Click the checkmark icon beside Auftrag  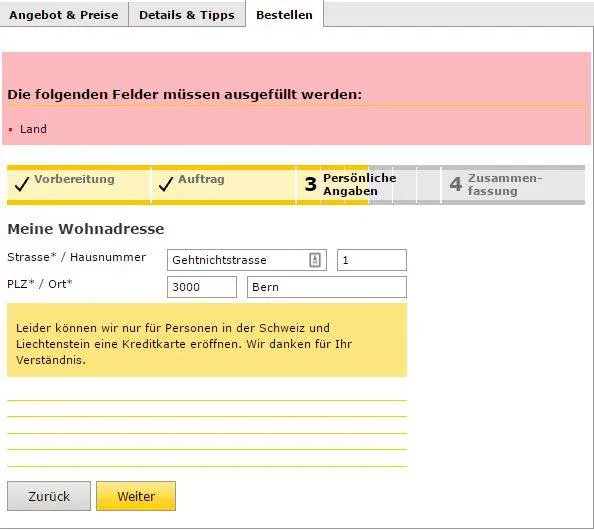[x=166, y=184]
